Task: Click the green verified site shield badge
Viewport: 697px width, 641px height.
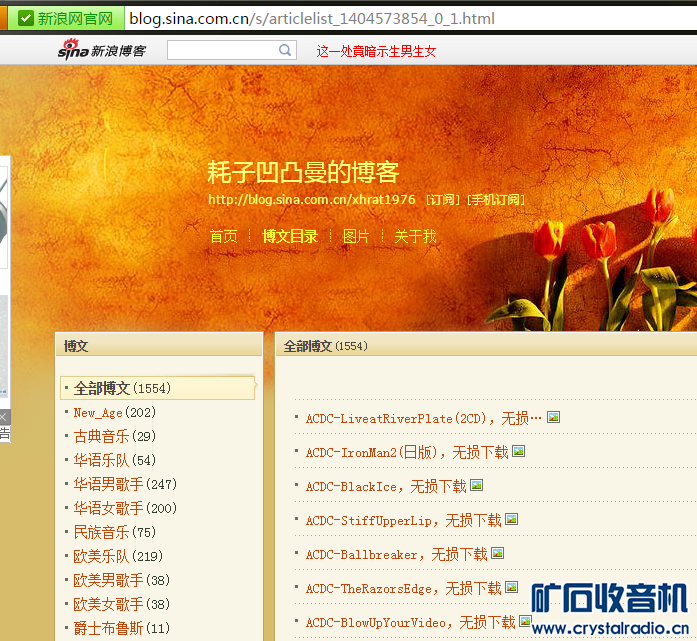Action: click(26, 19)
